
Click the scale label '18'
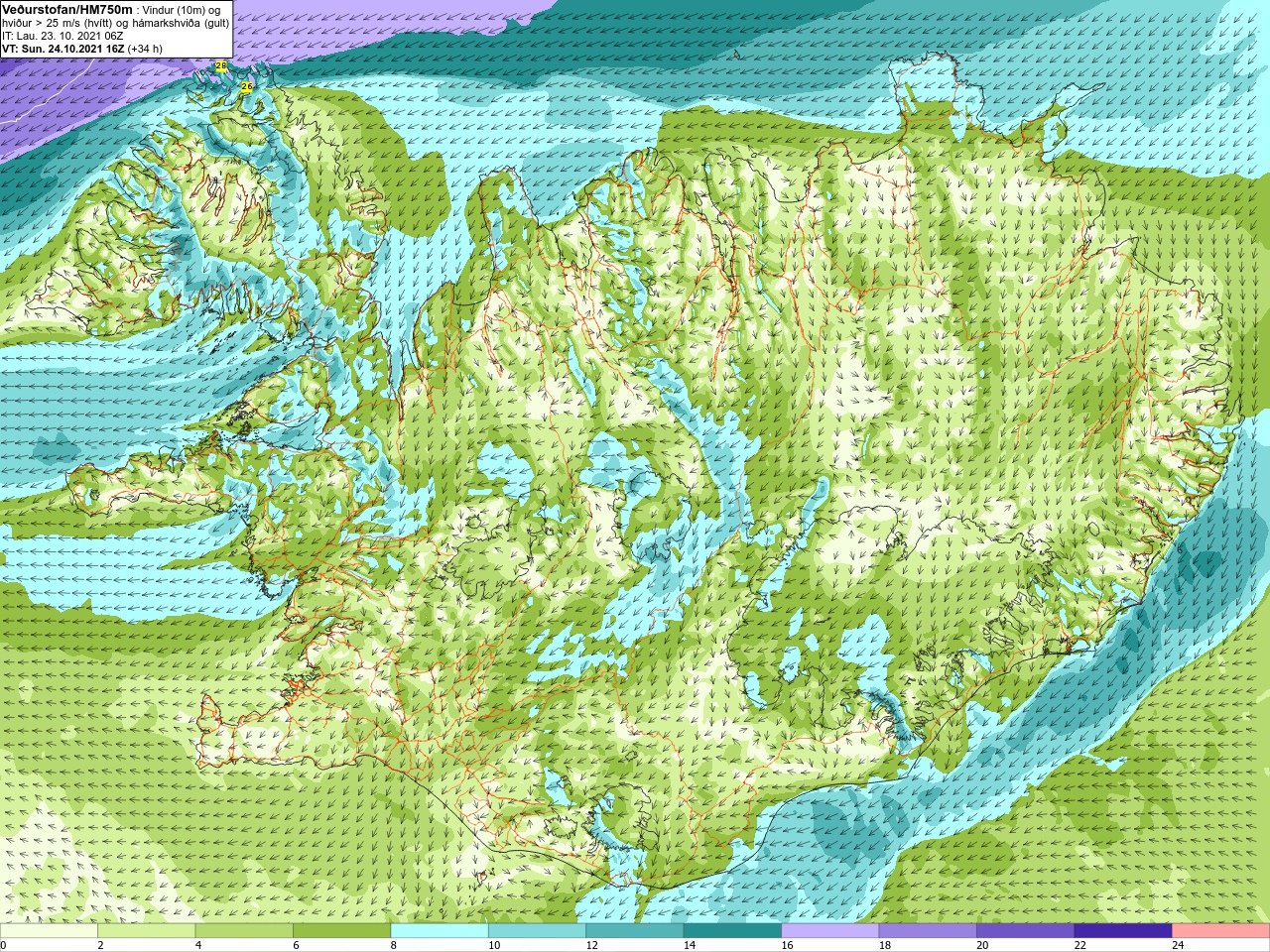885,945
